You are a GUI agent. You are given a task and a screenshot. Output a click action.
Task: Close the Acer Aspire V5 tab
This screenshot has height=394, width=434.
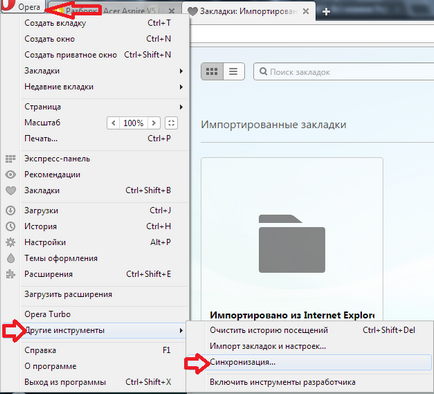point(171,11)
